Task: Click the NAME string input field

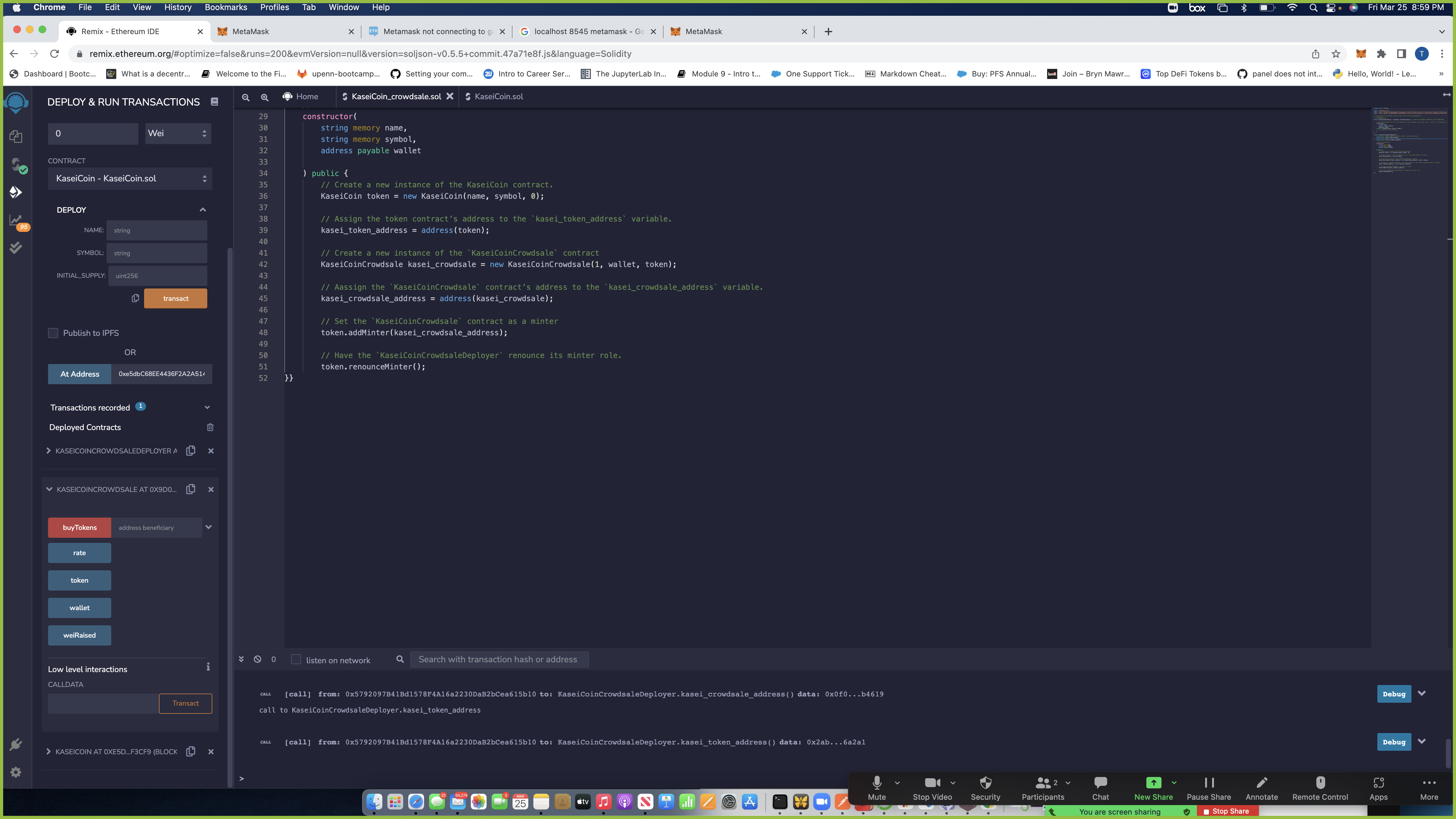Action: 157,231
